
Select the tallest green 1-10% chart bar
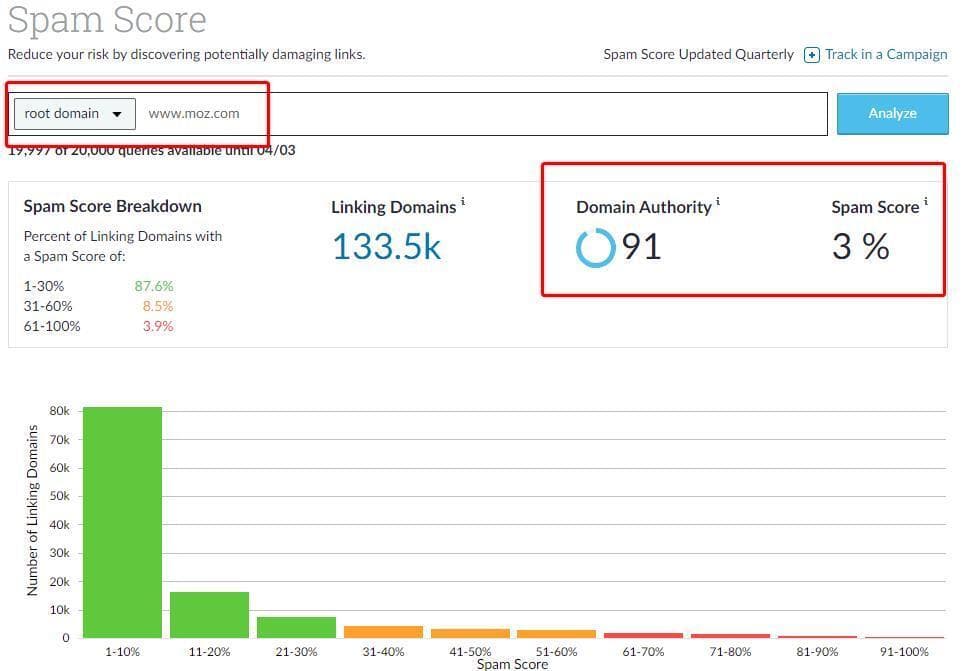121,520
